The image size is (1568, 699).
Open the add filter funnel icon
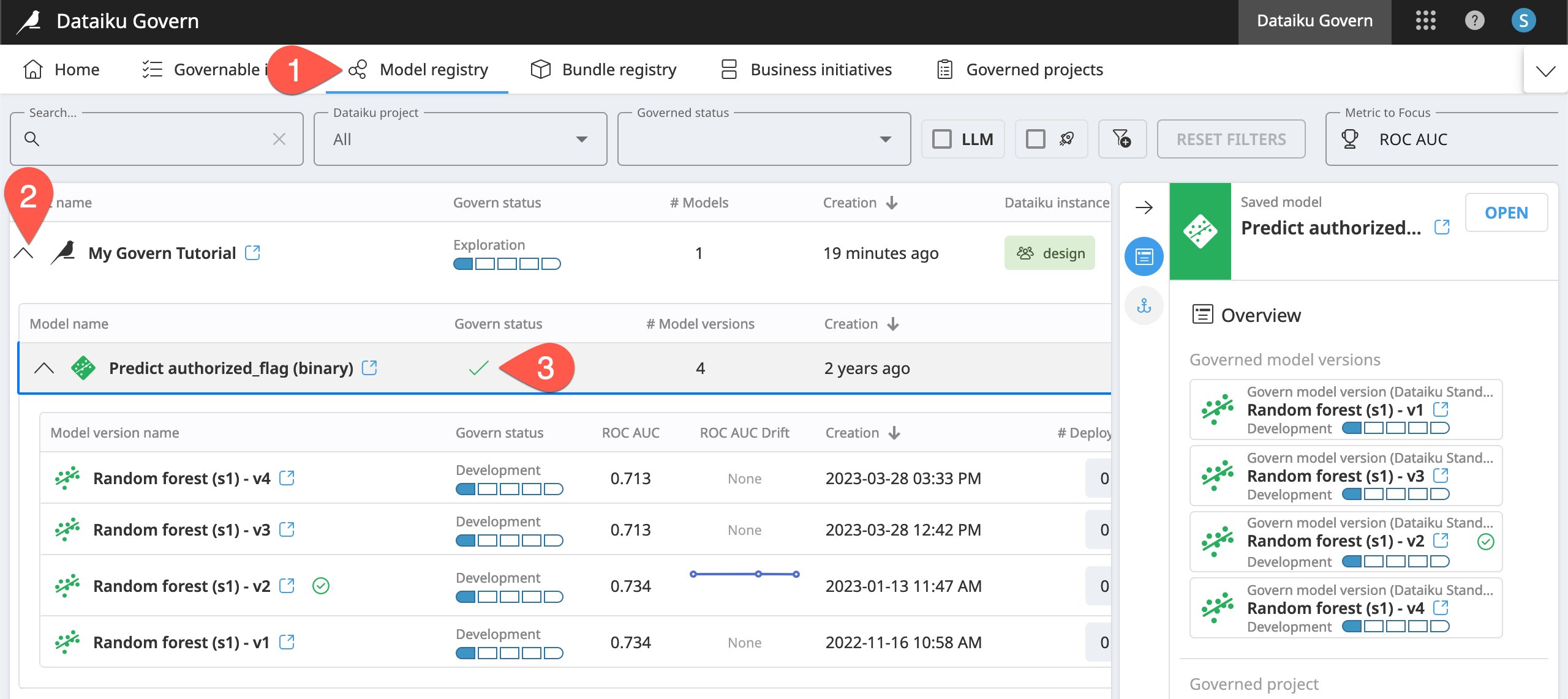(1121, 139)
